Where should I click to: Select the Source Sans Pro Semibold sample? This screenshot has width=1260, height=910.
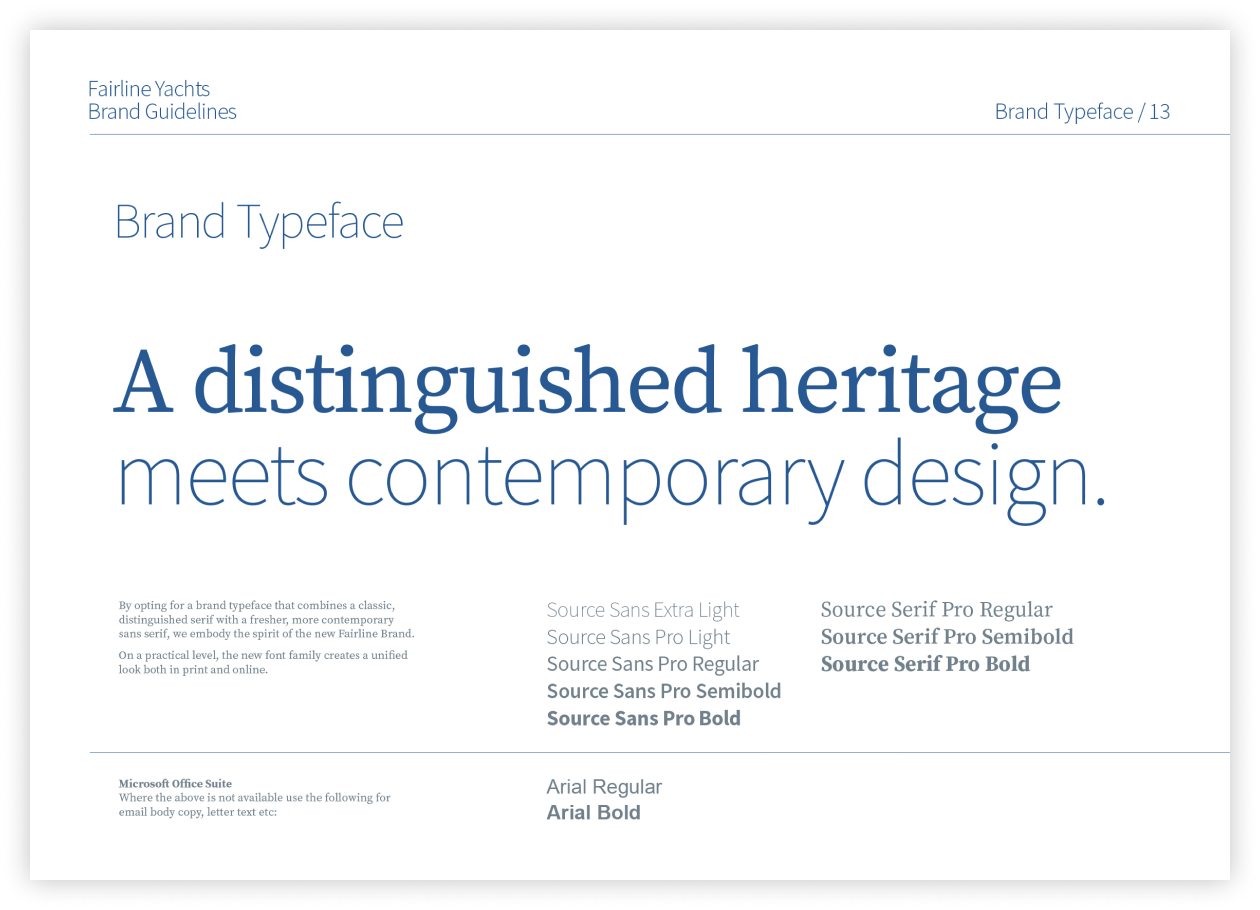(x=663, y=691)
